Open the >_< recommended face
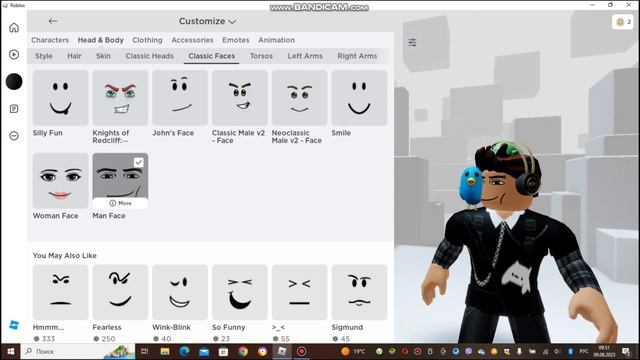 [x=300, y=292]
